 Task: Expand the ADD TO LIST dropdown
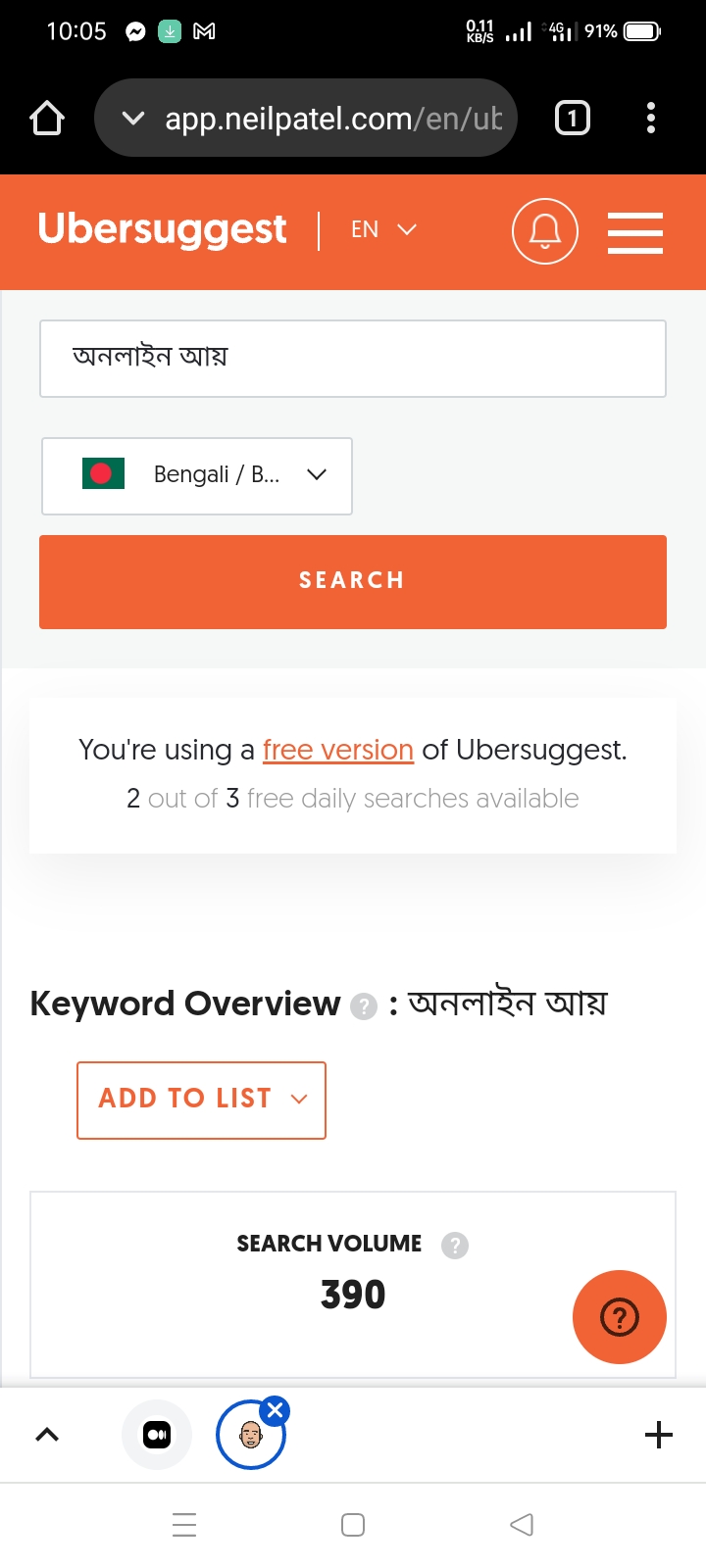(201, 1100)
